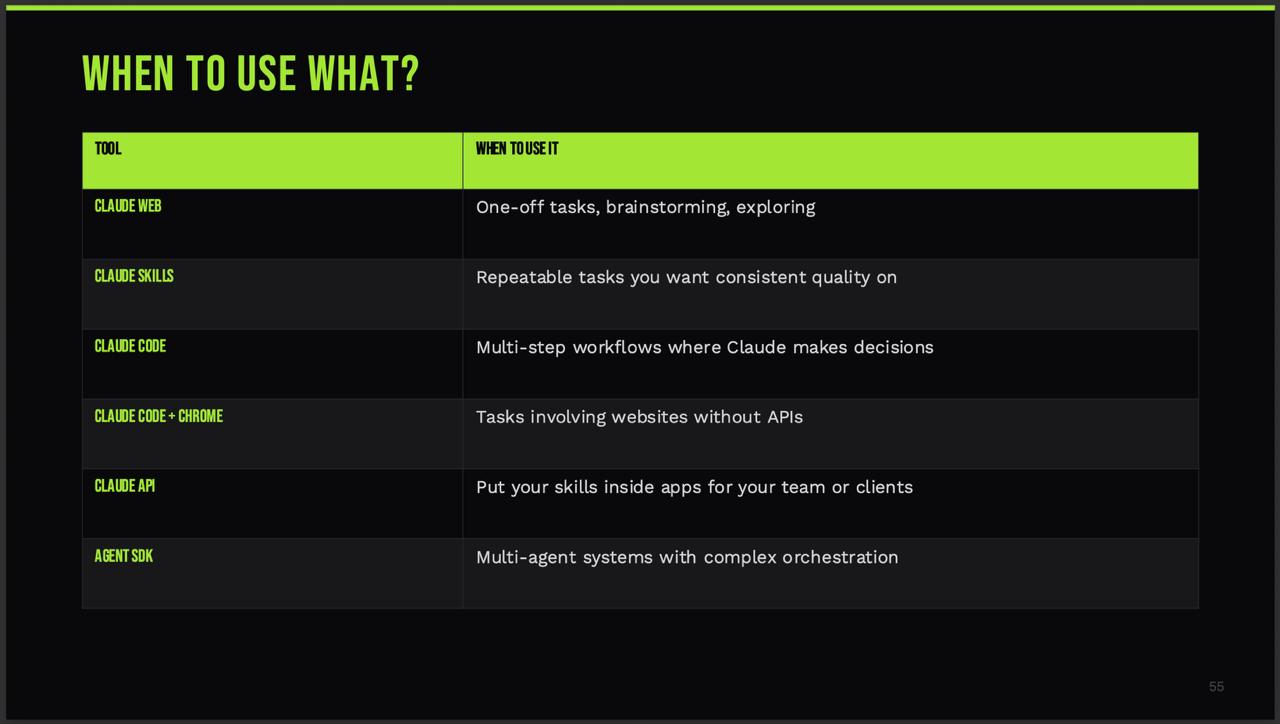Select the 'Claude Skills' row label
Viewport: 1280px width, 724px height.
(134, 276)
